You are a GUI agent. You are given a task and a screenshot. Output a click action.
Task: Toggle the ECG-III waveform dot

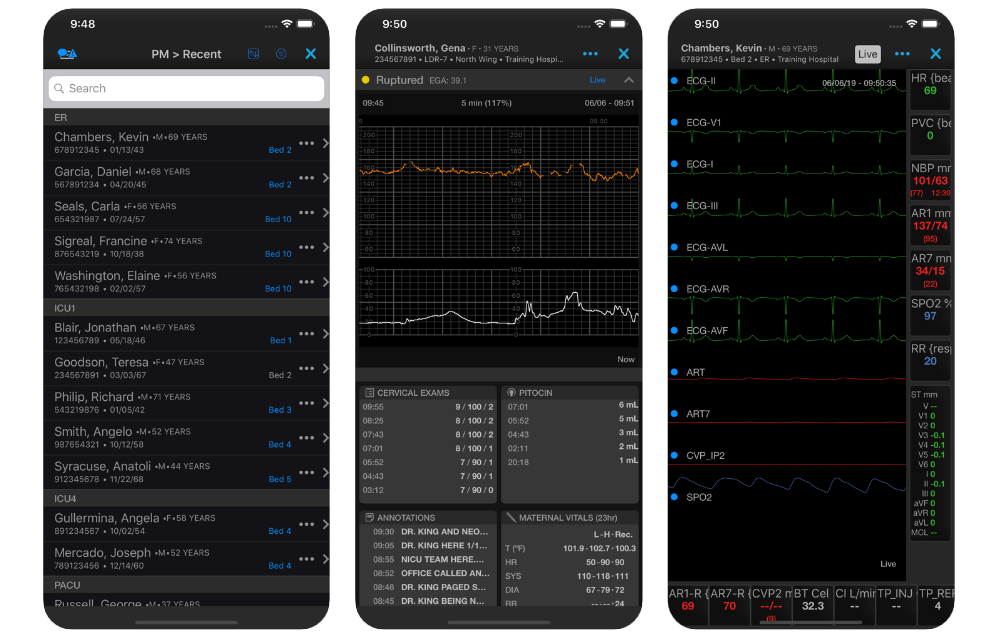674,206
